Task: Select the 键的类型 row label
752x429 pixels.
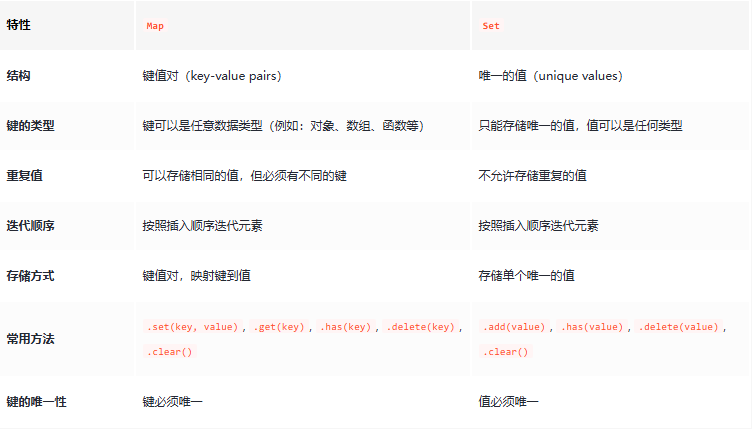Action: click(x=31, y=126)
